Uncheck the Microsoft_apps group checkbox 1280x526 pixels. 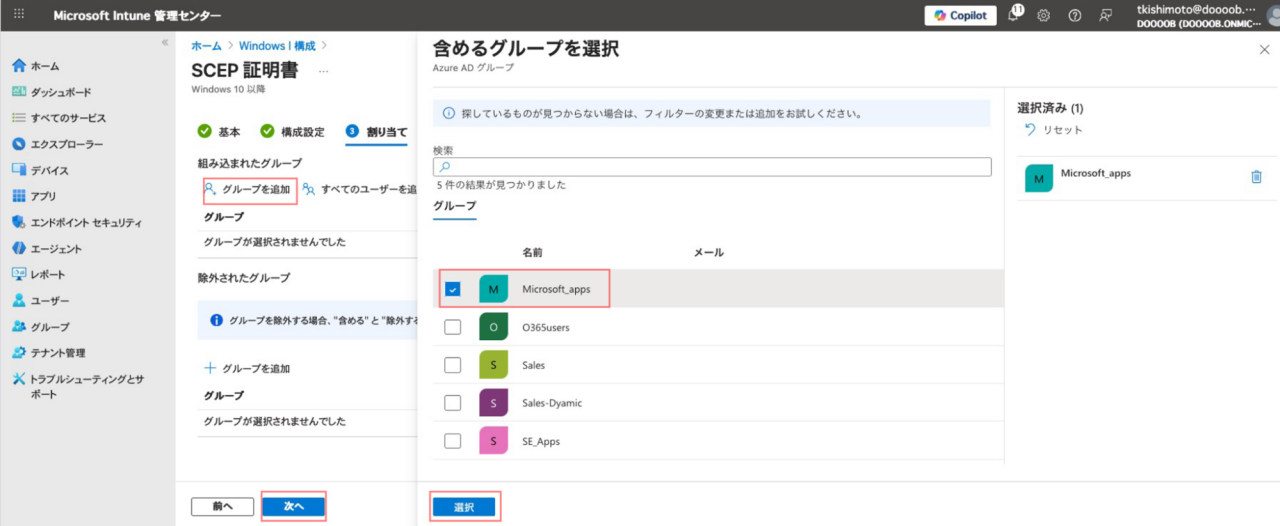click(452, 289)
